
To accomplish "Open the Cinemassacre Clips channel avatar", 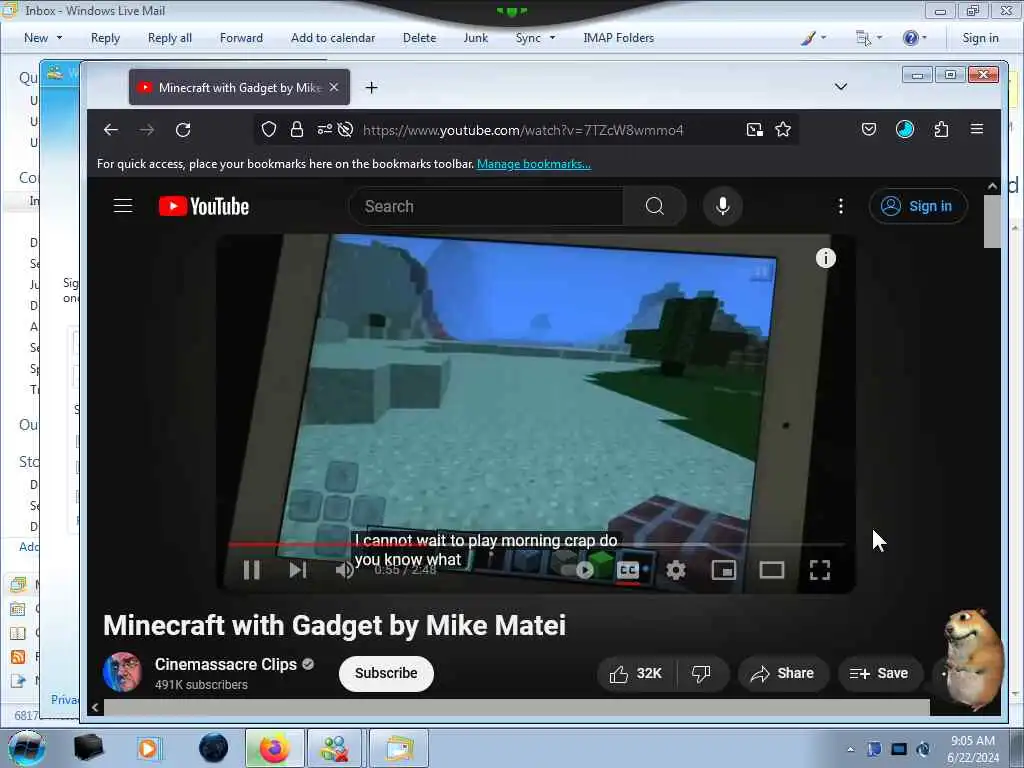I will click(122, 672).
